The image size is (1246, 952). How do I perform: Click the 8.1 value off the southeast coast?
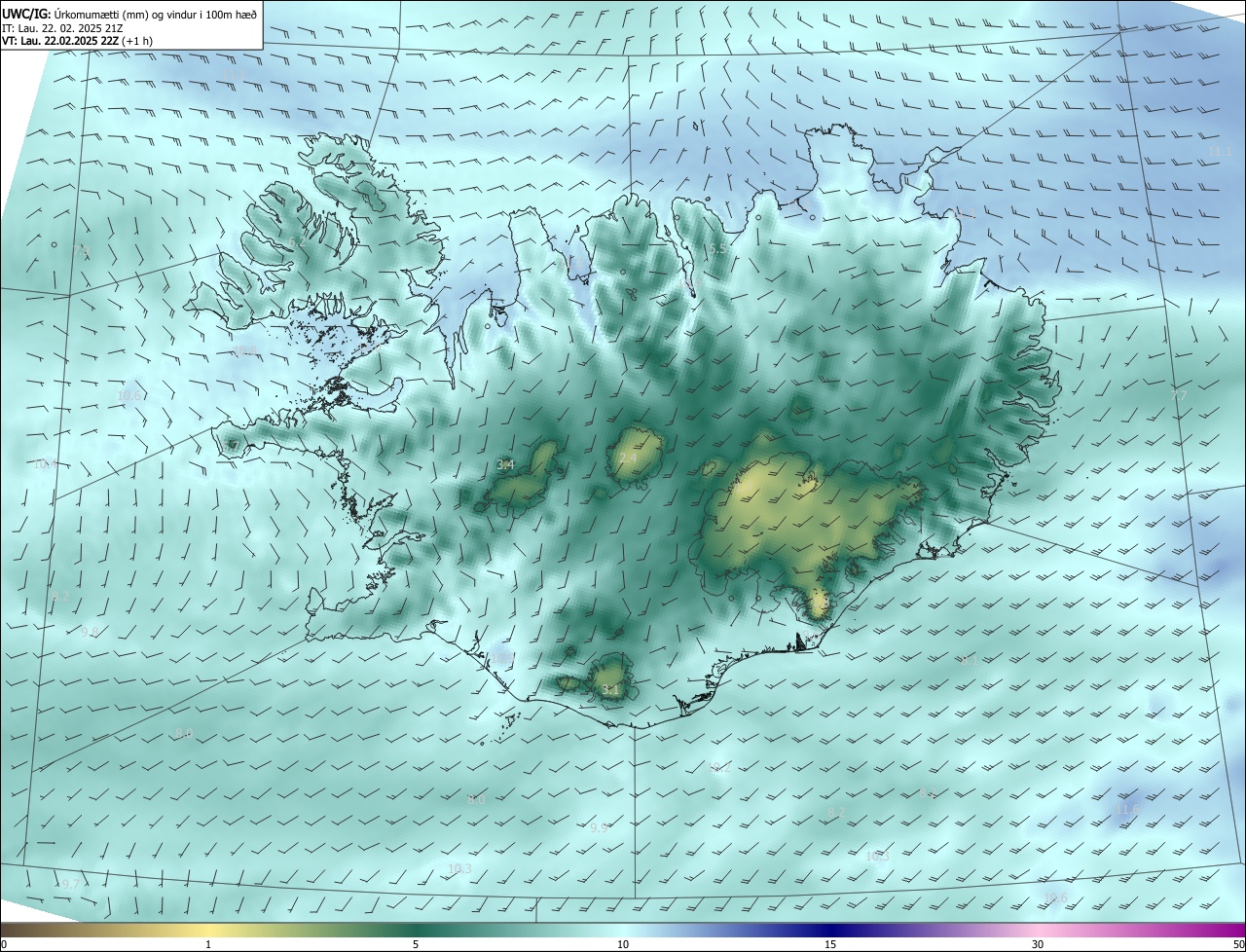coord(969,660)
